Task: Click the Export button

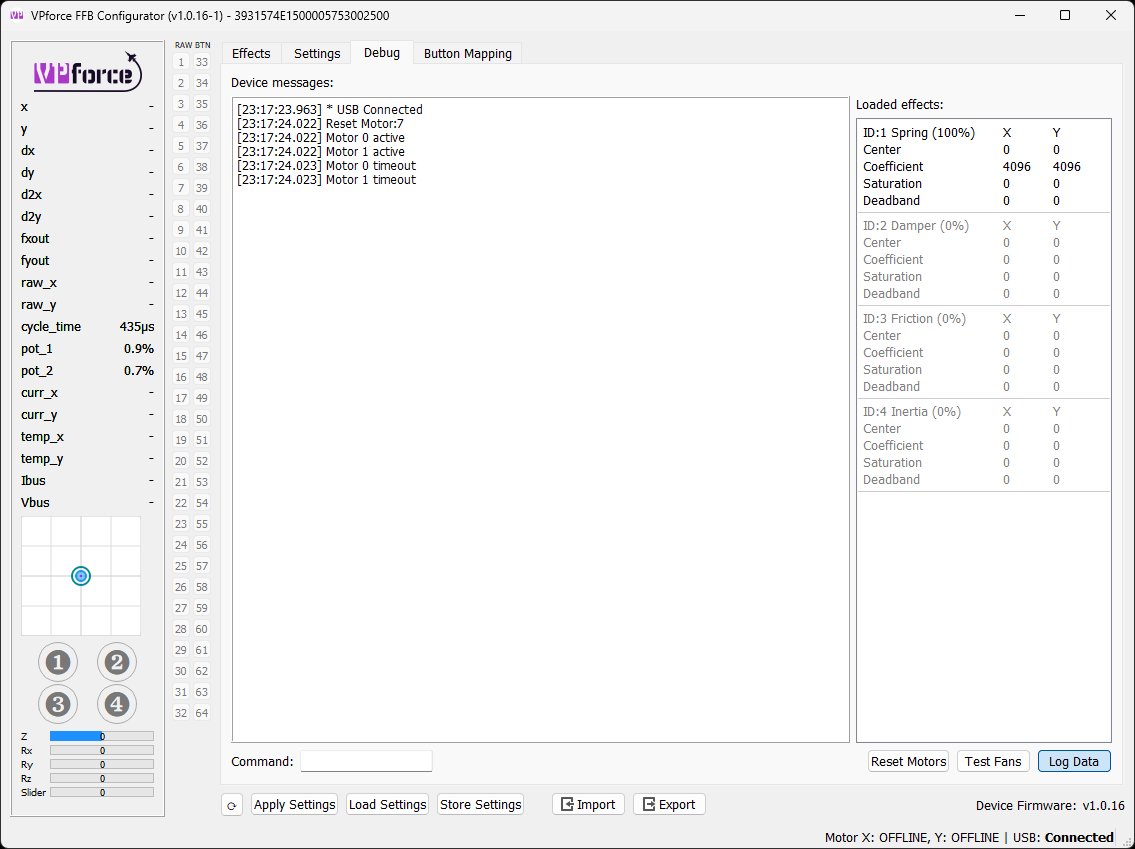Action: (670, 805)
